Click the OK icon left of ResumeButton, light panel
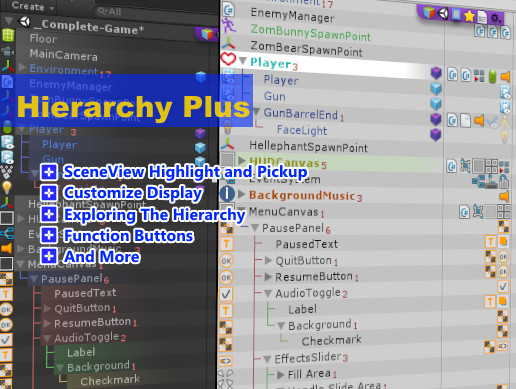The height and width of the screenshot is (389, 516). click(x=226, y=277)
